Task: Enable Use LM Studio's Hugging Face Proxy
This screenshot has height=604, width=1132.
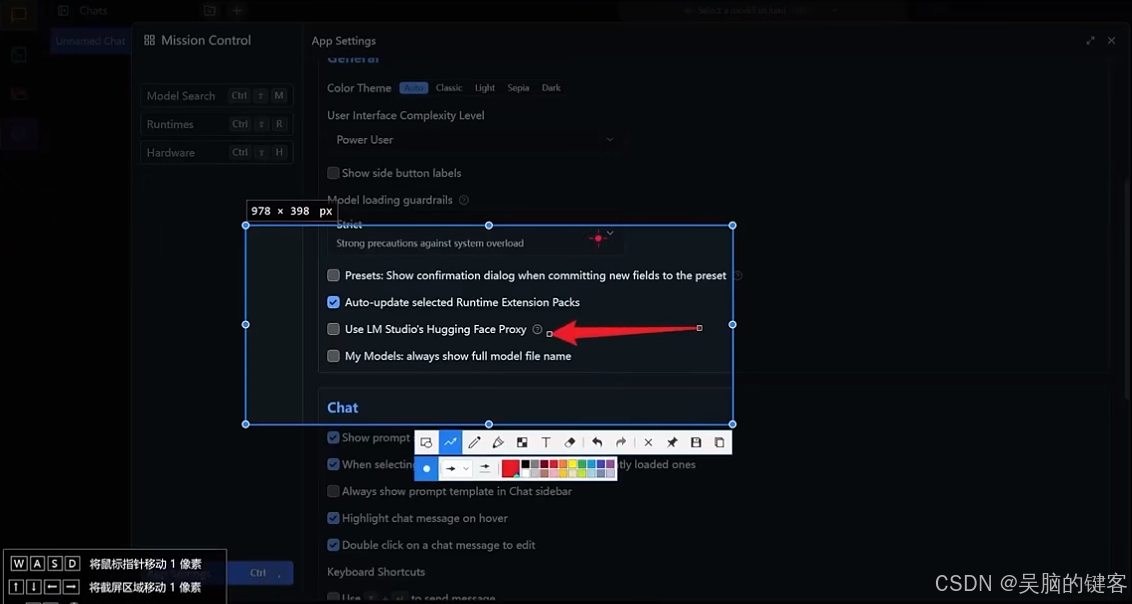Action: coord(333,329)
